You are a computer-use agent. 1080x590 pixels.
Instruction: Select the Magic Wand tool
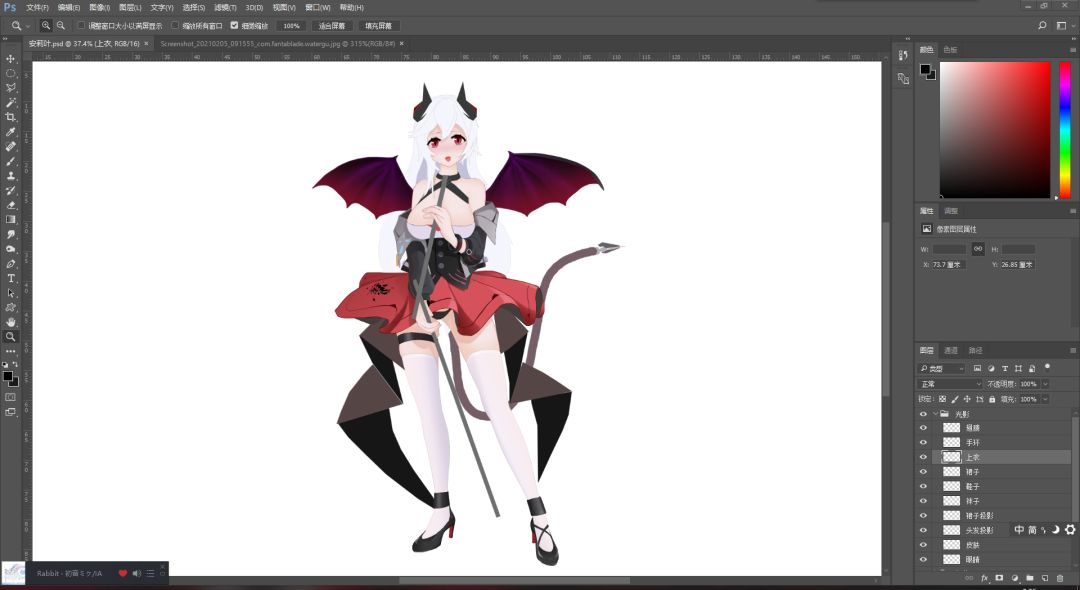coord(10,103)
